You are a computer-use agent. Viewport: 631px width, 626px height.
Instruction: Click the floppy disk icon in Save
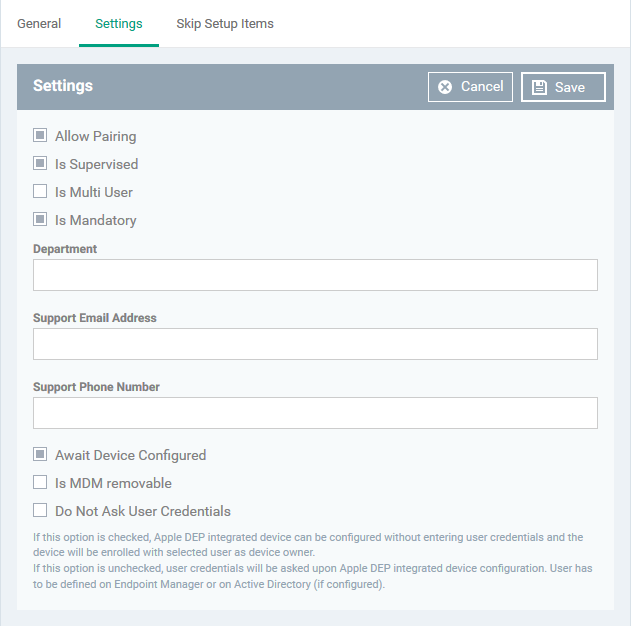539,87
